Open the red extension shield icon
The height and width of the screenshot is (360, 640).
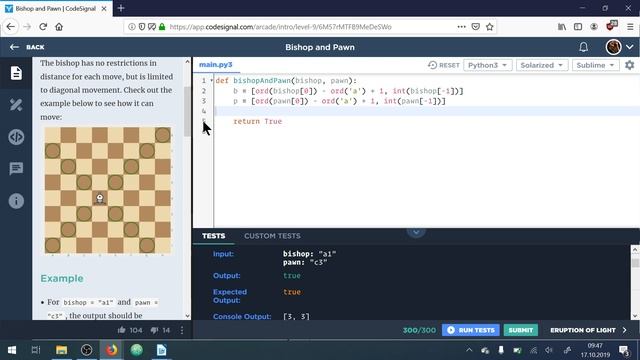pos(611,26)
